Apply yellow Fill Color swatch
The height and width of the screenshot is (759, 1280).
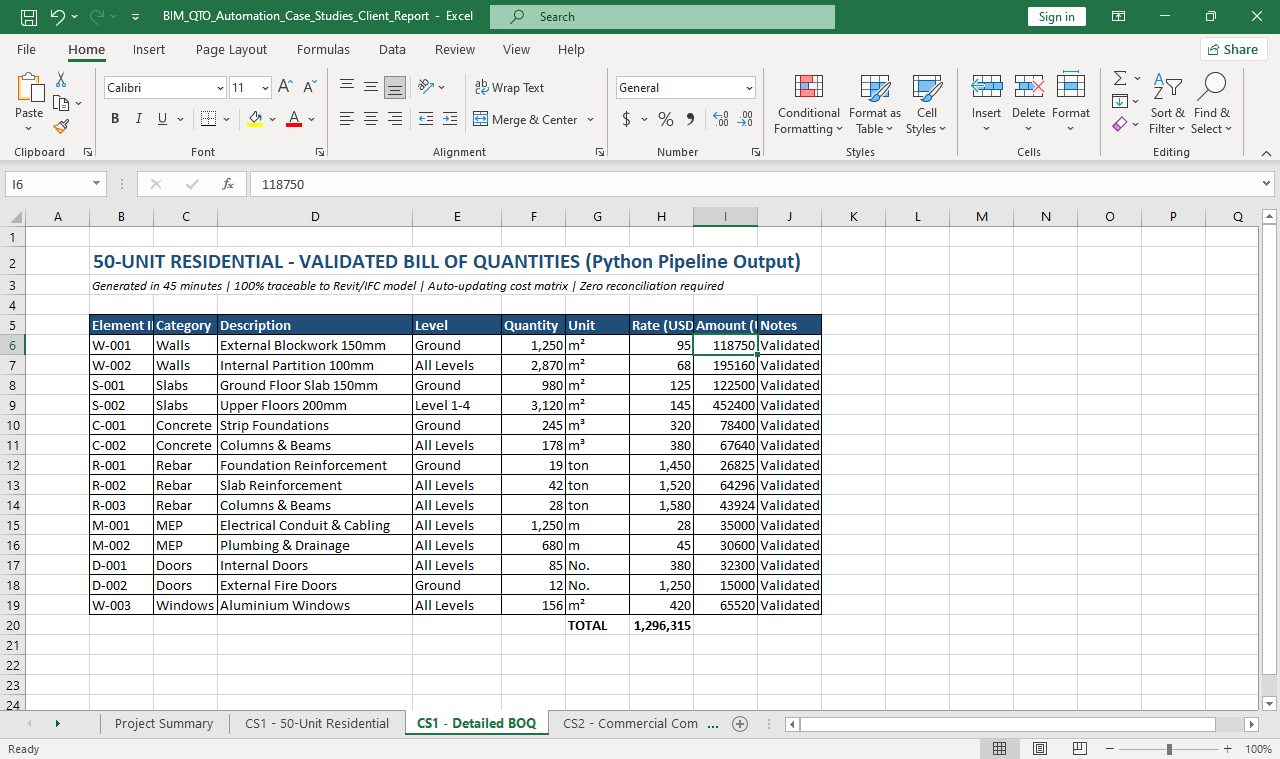pyautogui.click(x=256, y=119)
